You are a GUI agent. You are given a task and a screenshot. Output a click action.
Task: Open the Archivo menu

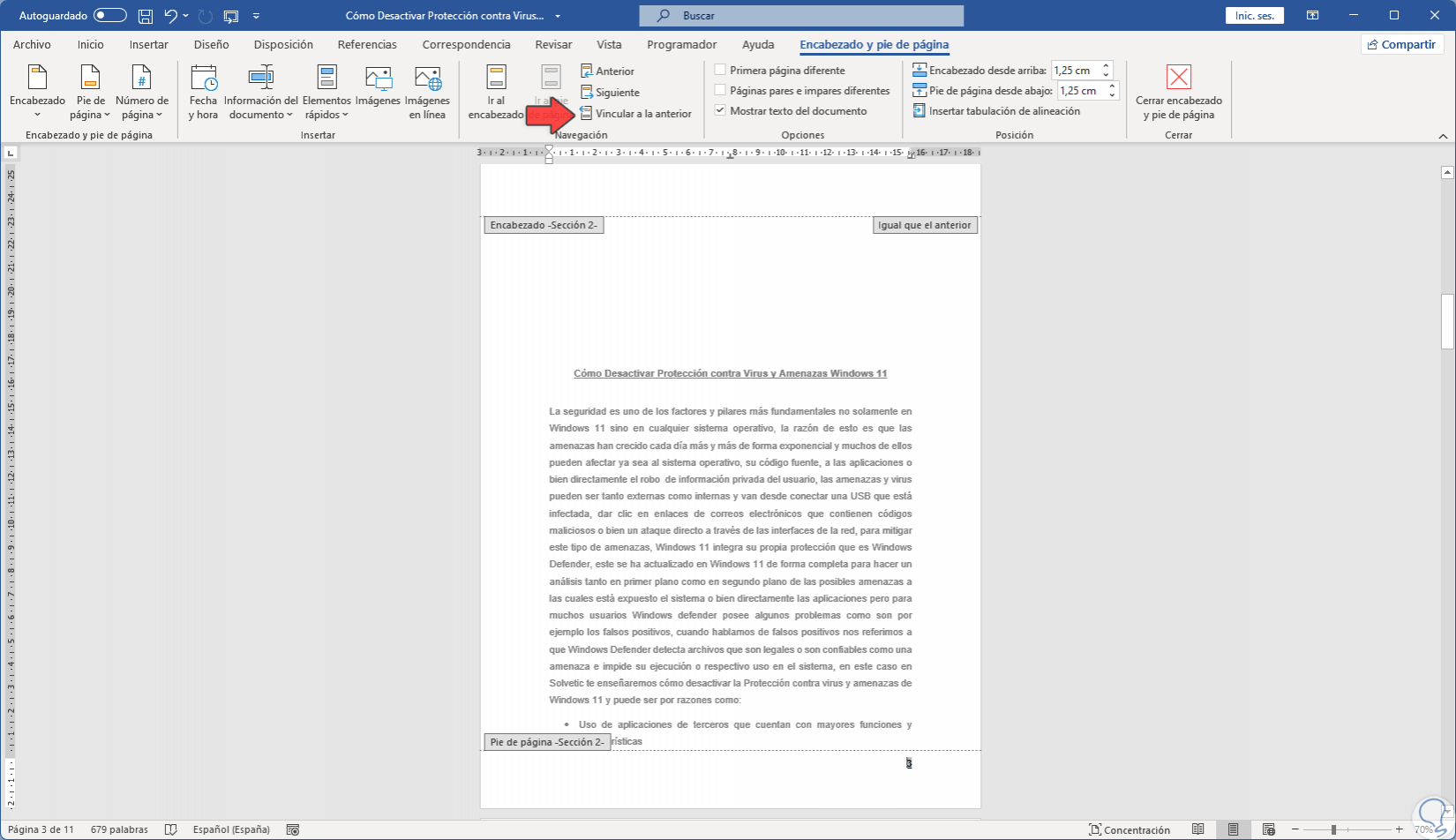tap(32, 44)
